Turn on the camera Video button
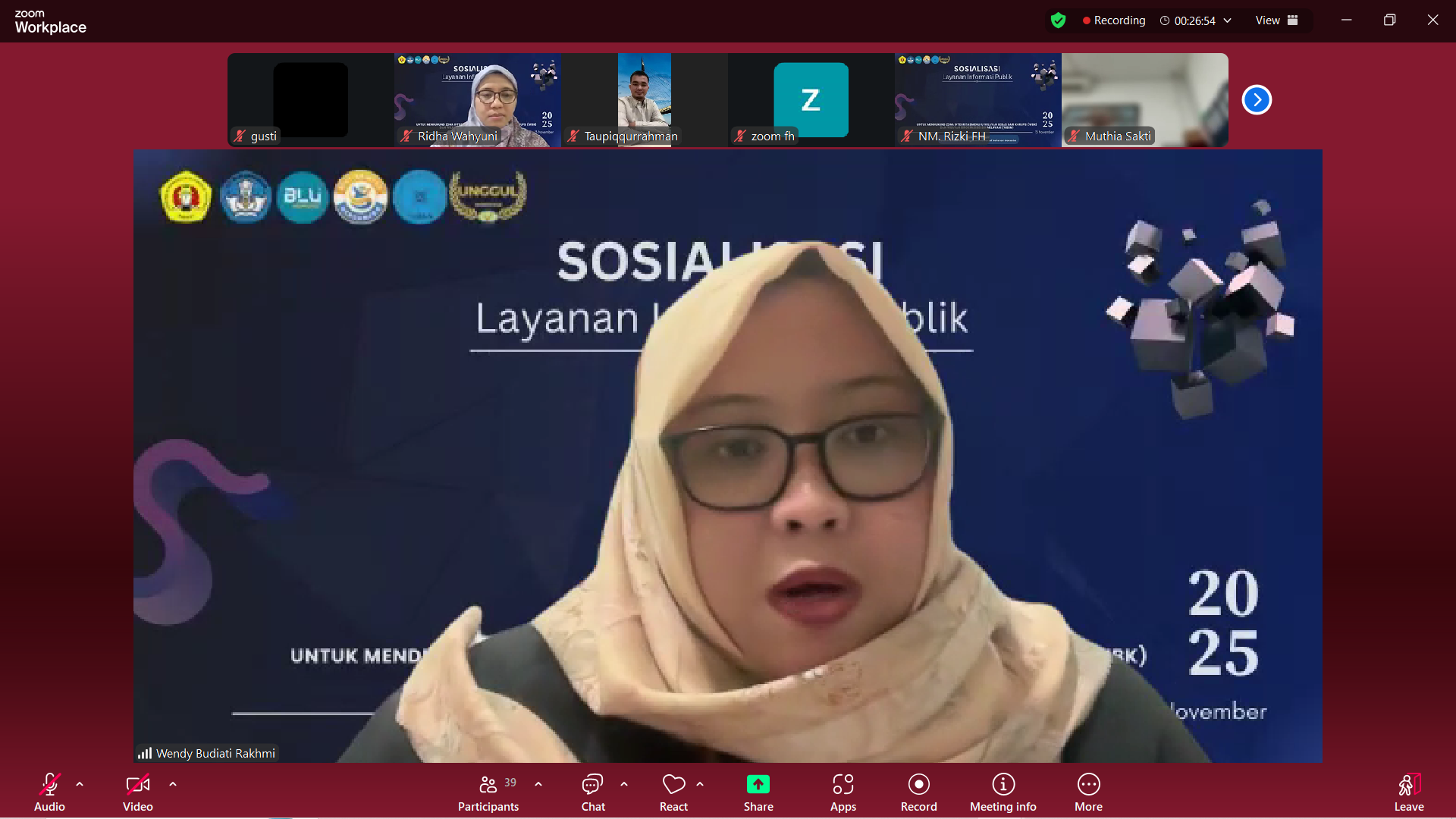The width and height of the screenshot is (1456, 819). pyautogui.click(x=137, y=785)
